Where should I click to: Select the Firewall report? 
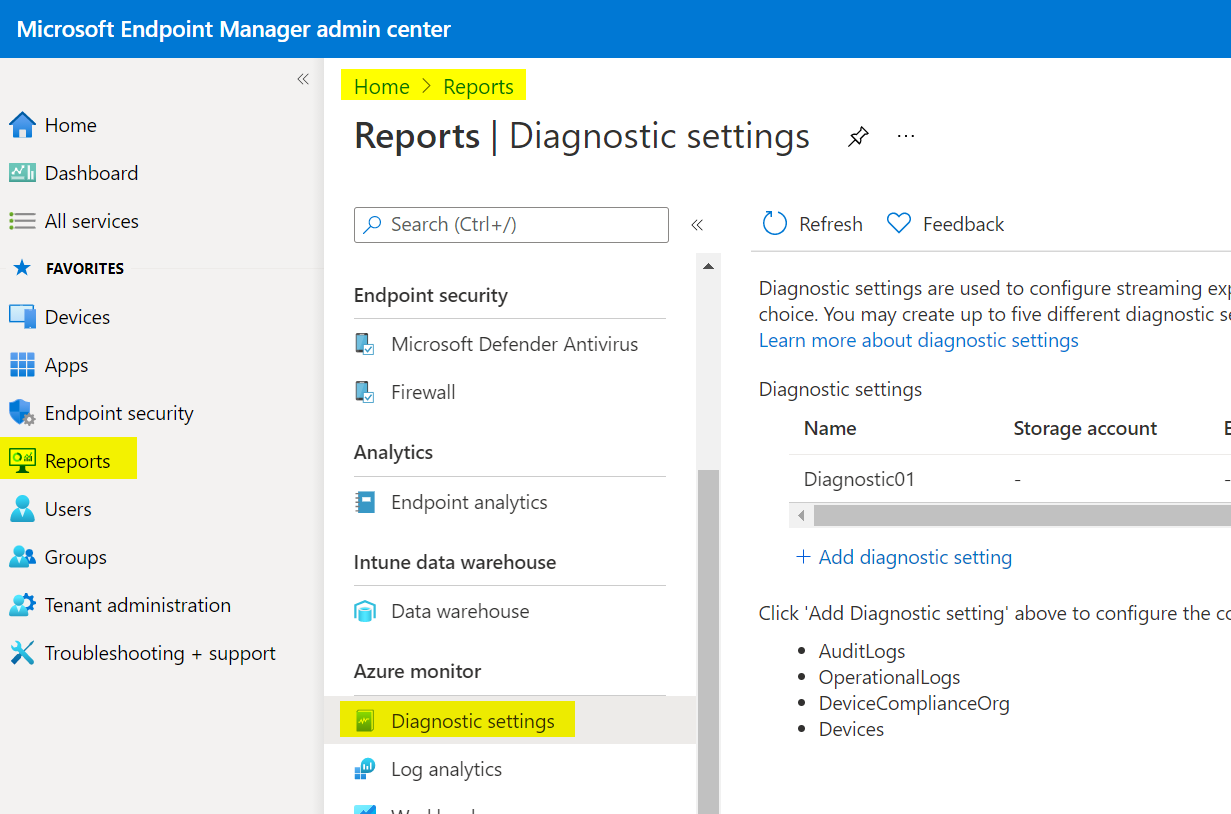422,391
